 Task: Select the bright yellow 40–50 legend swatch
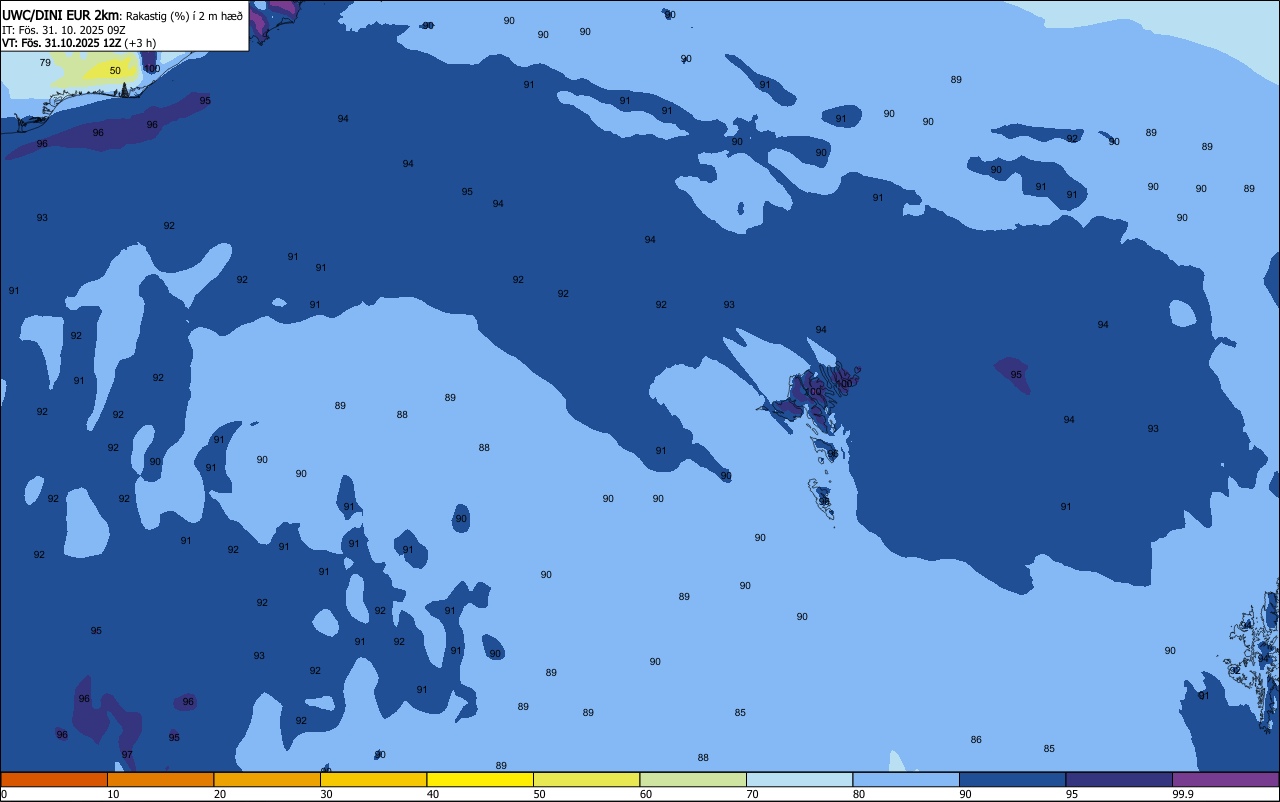pyautogui.click(x=480, y=779)
